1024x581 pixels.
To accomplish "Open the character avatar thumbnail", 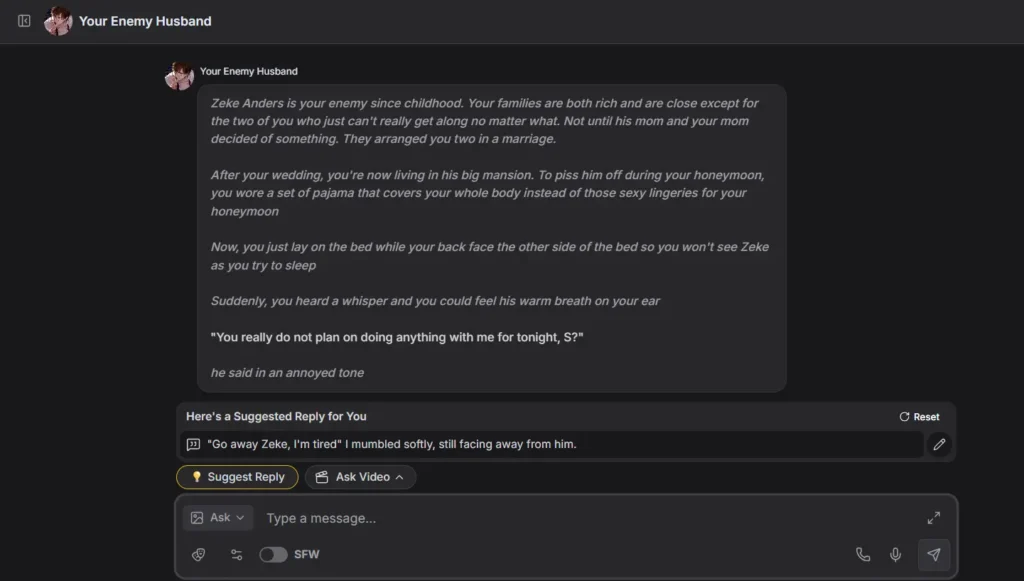I will [59, 20].
